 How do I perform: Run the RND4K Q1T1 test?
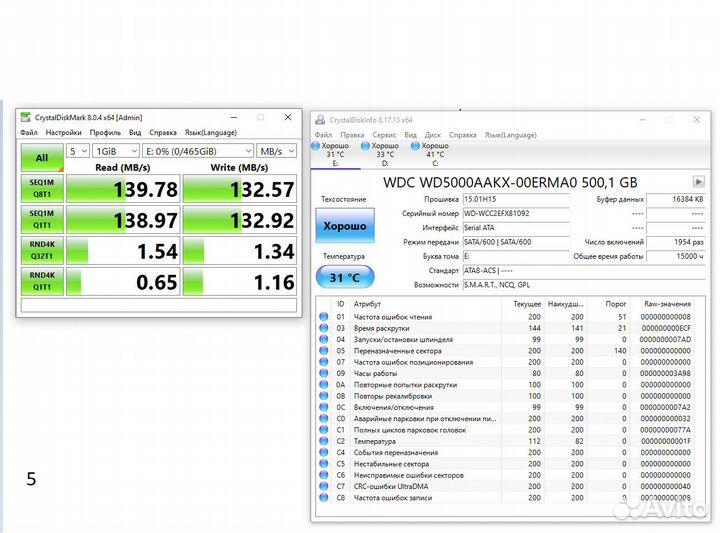point(42,281)
